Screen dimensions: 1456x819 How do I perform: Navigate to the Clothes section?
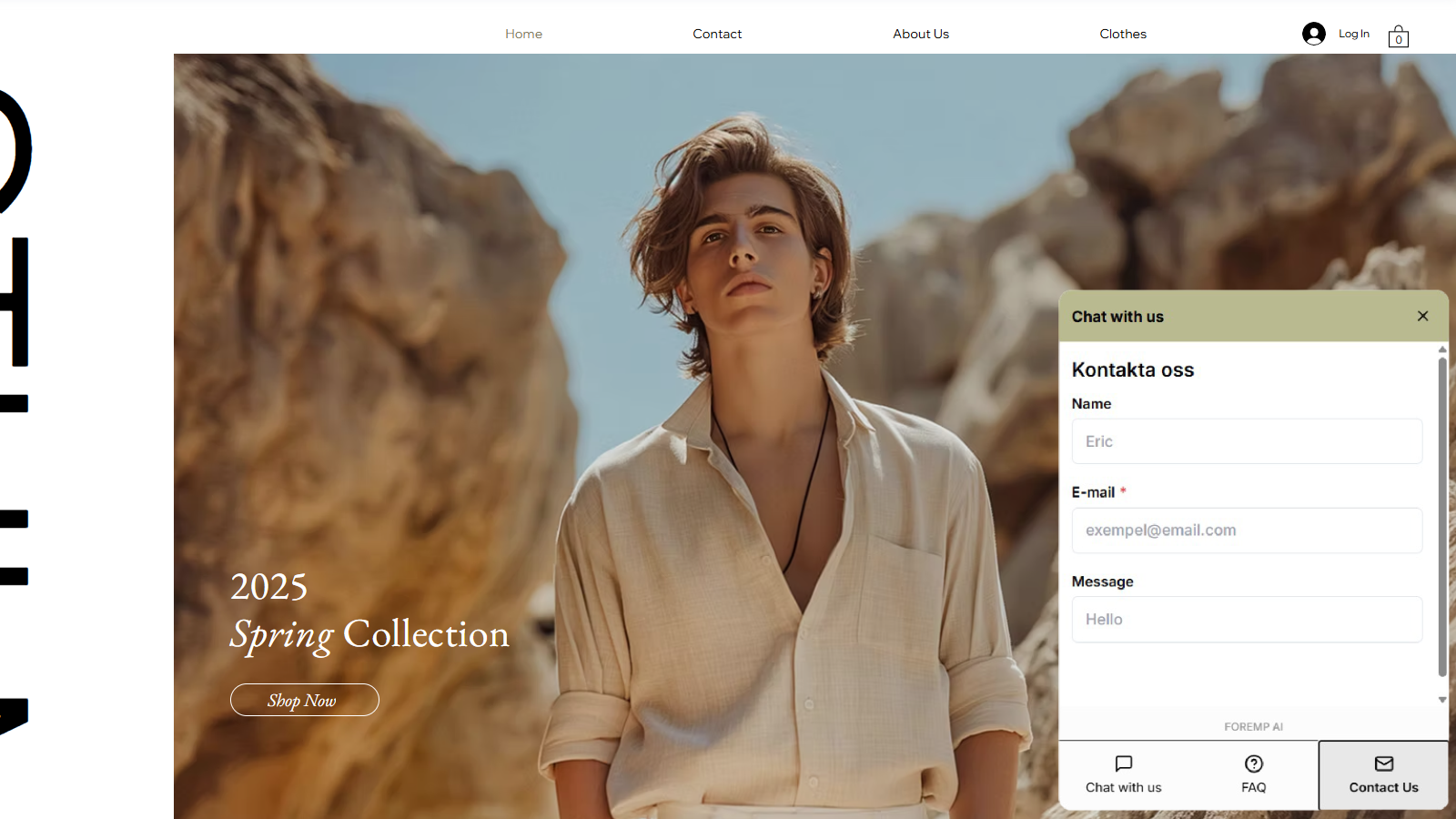coord(1123,34)
